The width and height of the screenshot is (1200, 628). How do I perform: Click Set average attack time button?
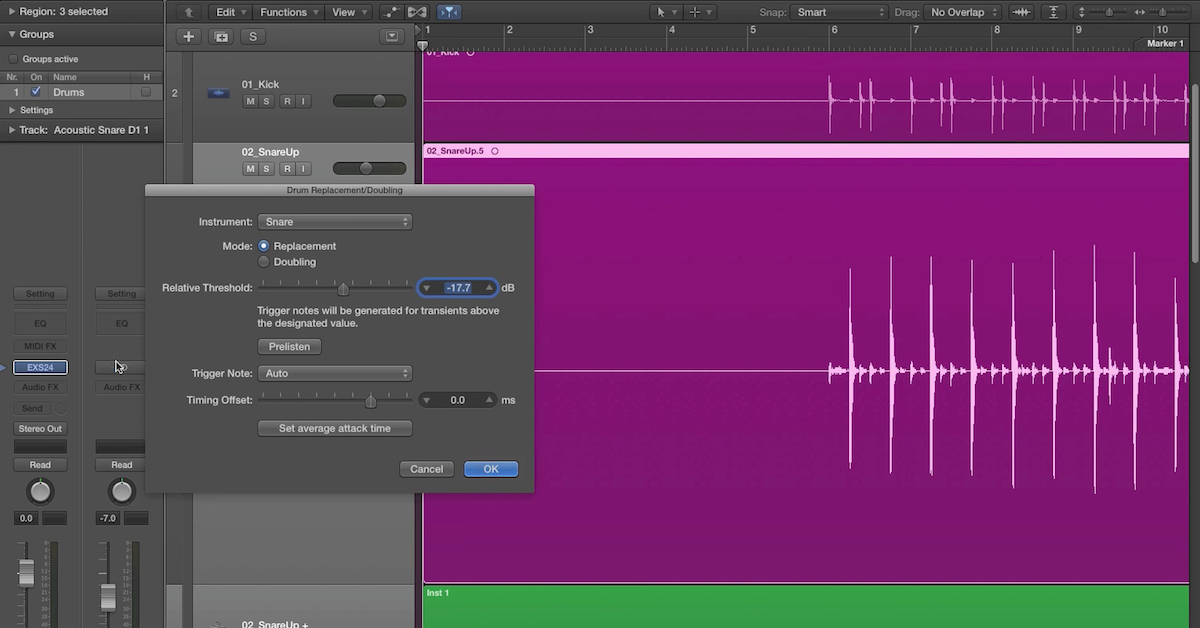coord(335,428)
